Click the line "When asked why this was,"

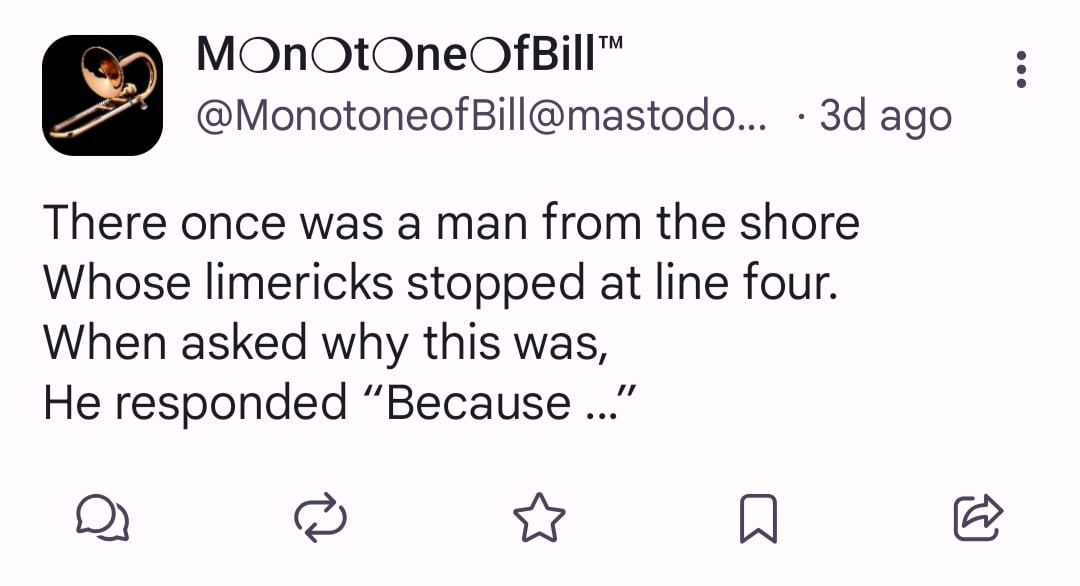326,343
